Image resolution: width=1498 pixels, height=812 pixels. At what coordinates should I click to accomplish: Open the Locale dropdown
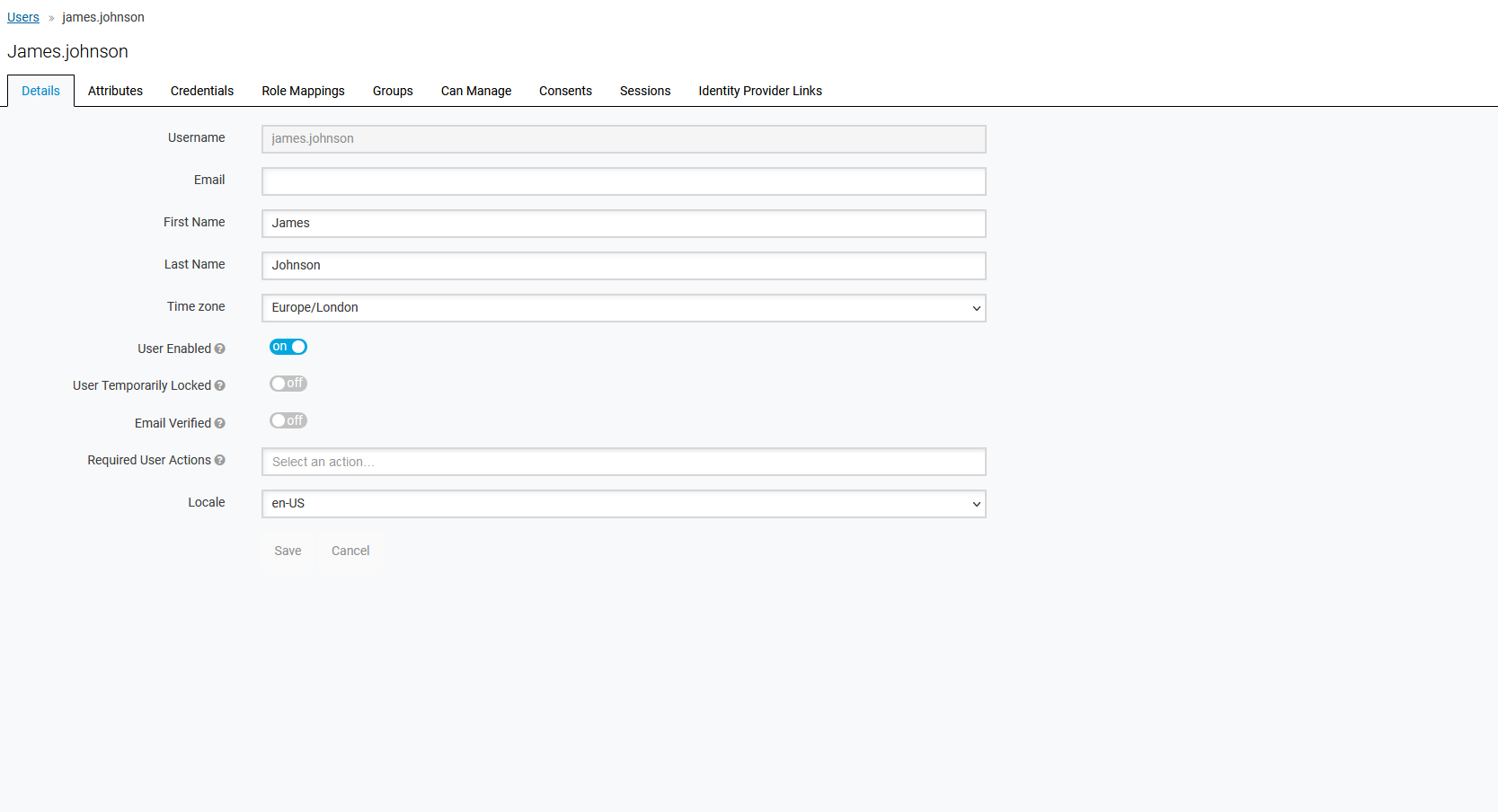click(x=624, y=504)
